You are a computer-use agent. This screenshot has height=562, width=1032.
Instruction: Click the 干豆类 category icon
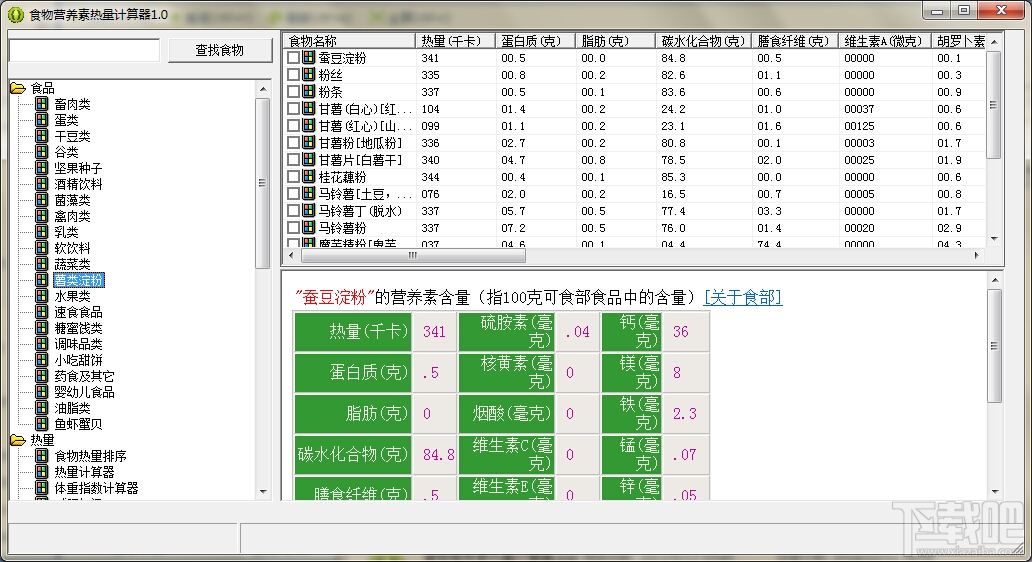click(41, 136)
